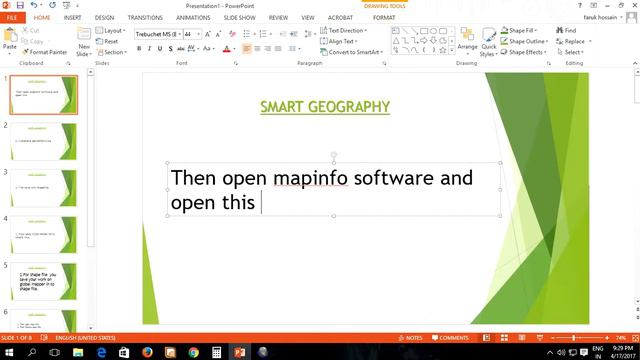Screen dimensions: 640x360
Task: Select the Format Painter tool
Action: click(x=44, y=52)
